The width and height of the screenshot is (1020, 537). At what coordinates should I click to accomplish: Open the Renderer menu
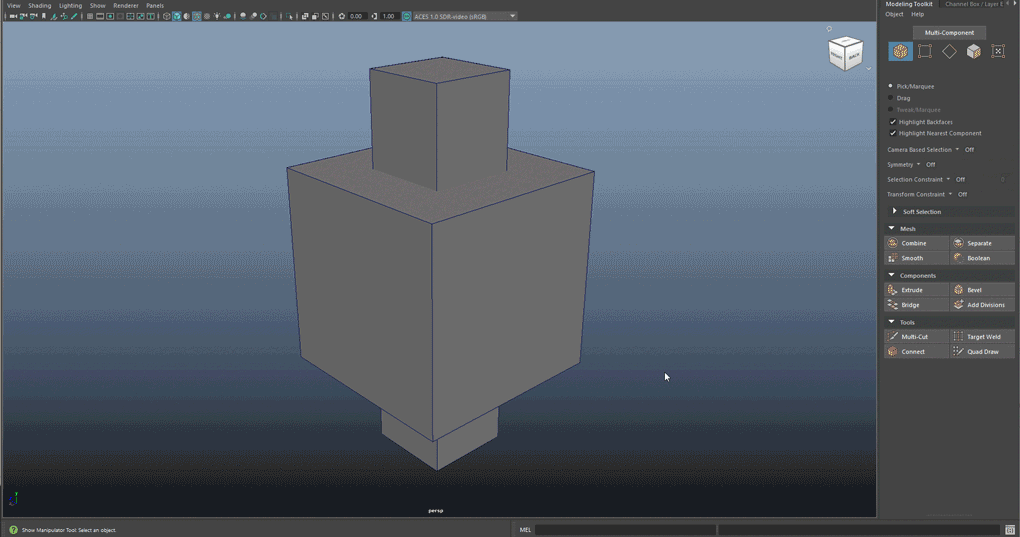tap(126, 5)
